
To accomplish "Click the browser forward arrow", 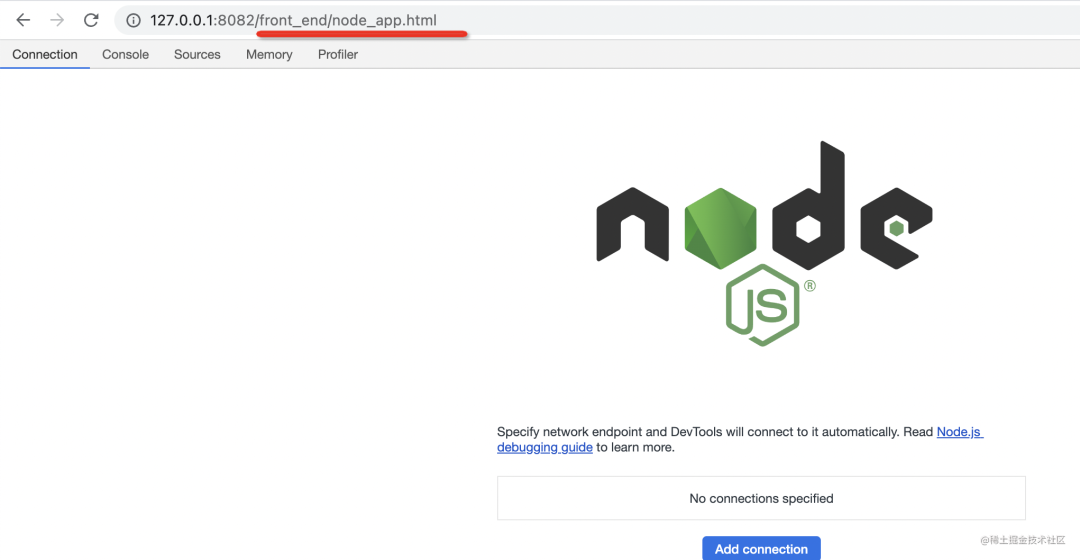I will (x=57, y=20).
